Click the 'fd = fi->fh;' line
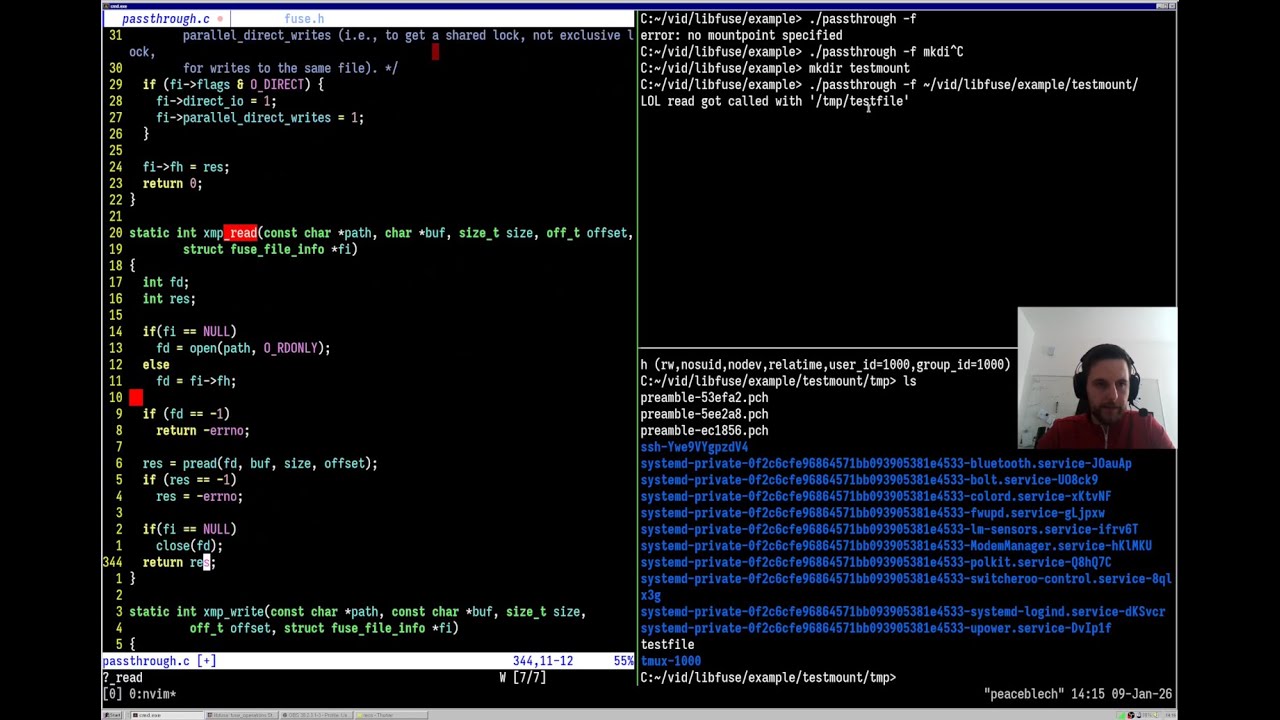 [x=196, y=381]
